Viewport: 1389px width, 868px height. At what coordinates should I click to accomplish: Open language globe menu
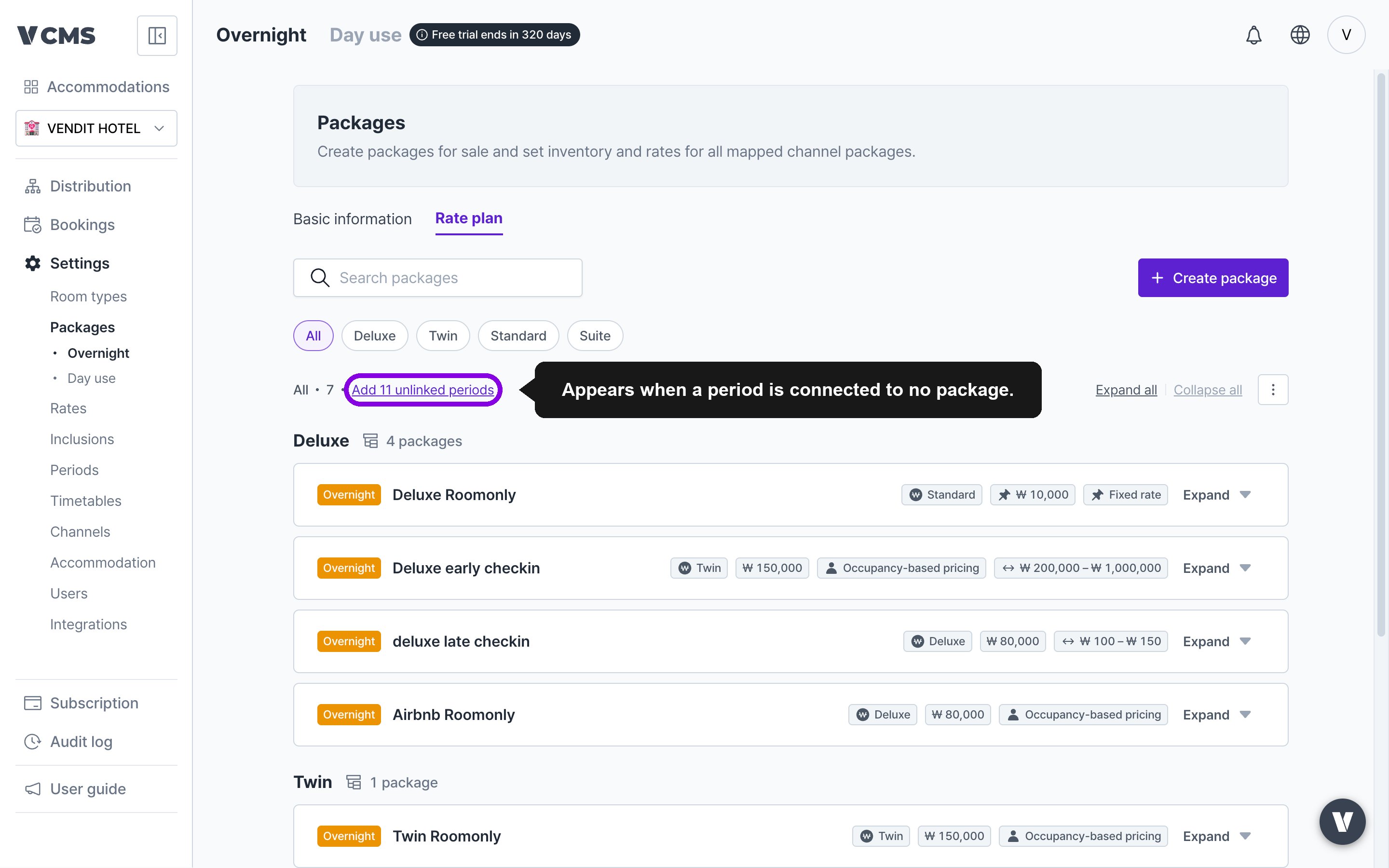click(1299, 35)
